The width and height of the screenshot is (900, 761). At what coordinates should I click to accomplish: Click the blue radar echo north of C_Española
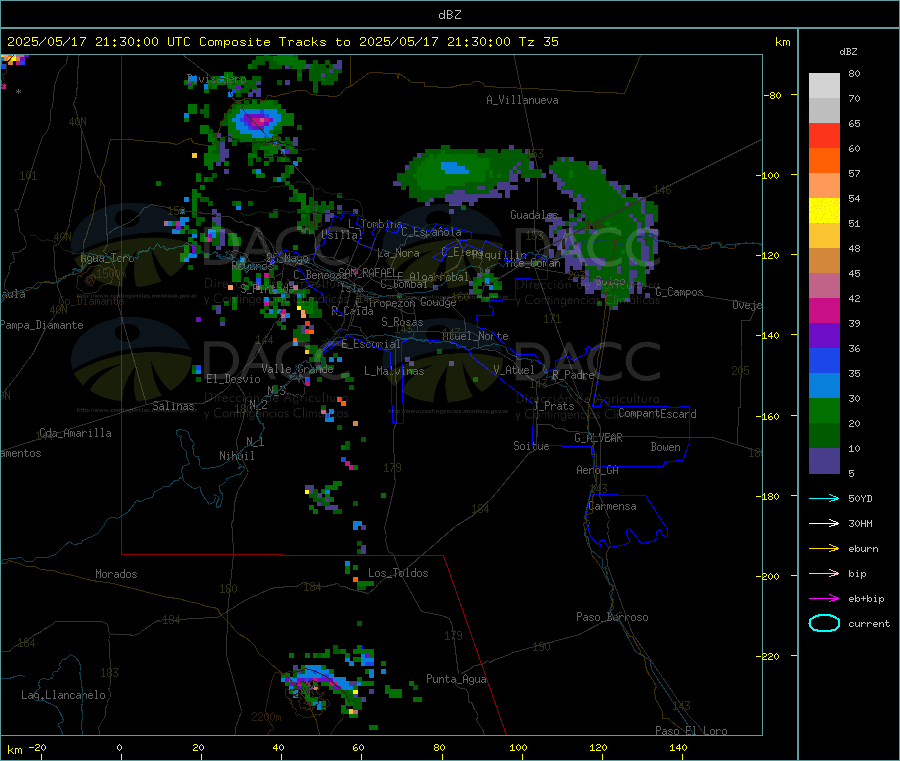[x=454, y=168]
